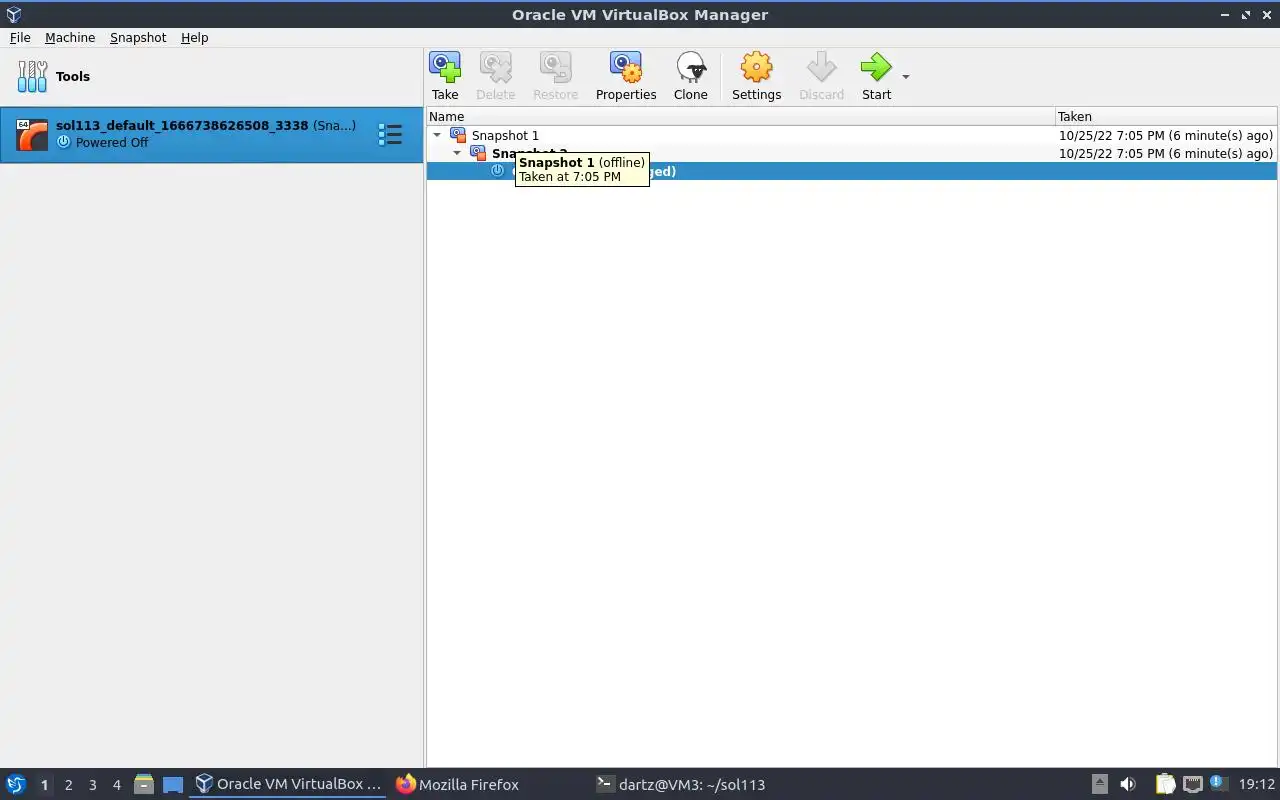Open the network tray icon
Viewport: 1280px width, 800px height.
pos(1192,784)
